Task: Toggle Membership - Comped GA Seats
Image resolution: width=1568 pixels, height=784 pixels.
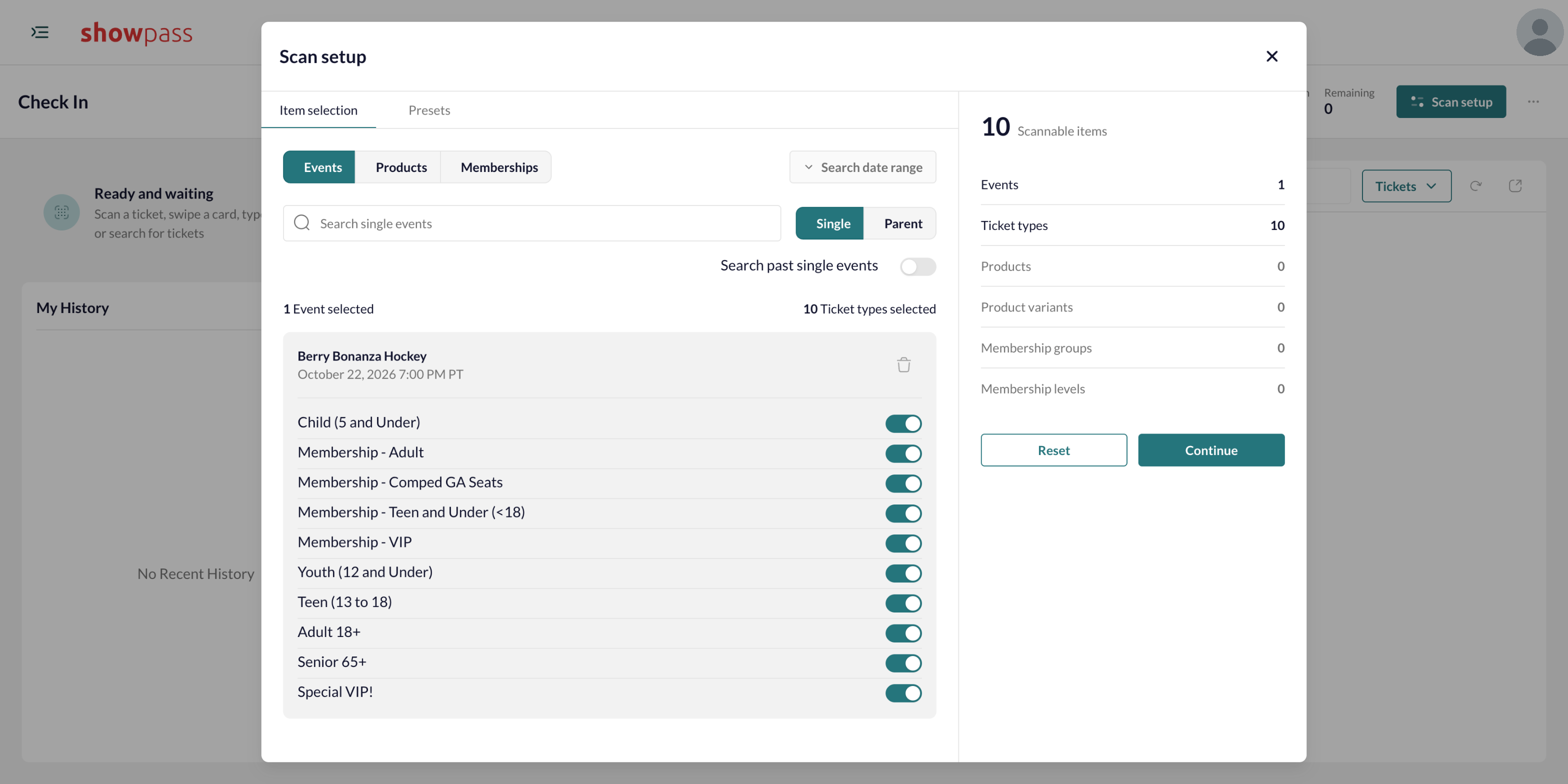Action: click(903, 483)
